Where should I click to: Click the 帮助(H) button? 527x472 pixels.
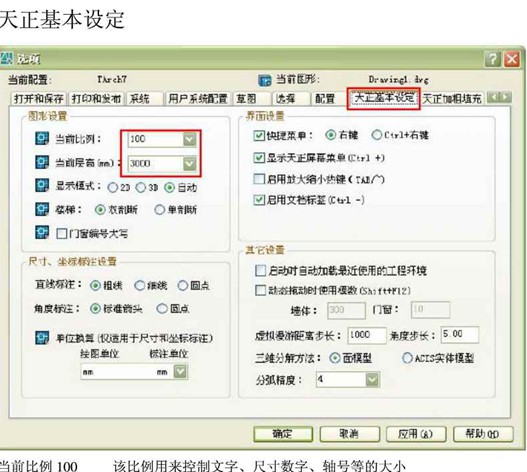[483, 434]
